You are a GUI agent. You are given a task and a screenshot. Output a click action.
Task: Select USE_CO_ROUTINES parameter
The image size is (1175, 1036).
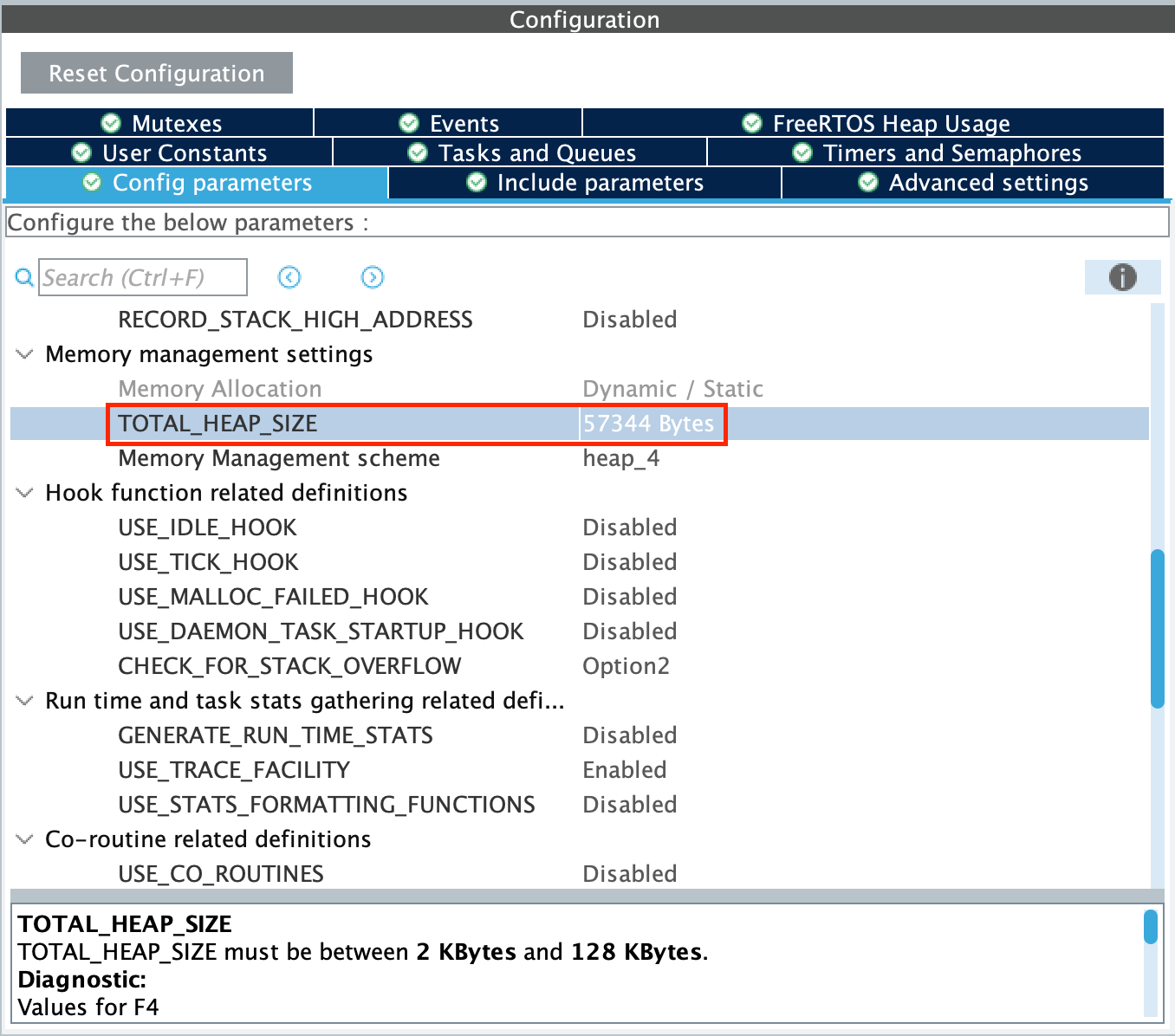tap(221, 874)
